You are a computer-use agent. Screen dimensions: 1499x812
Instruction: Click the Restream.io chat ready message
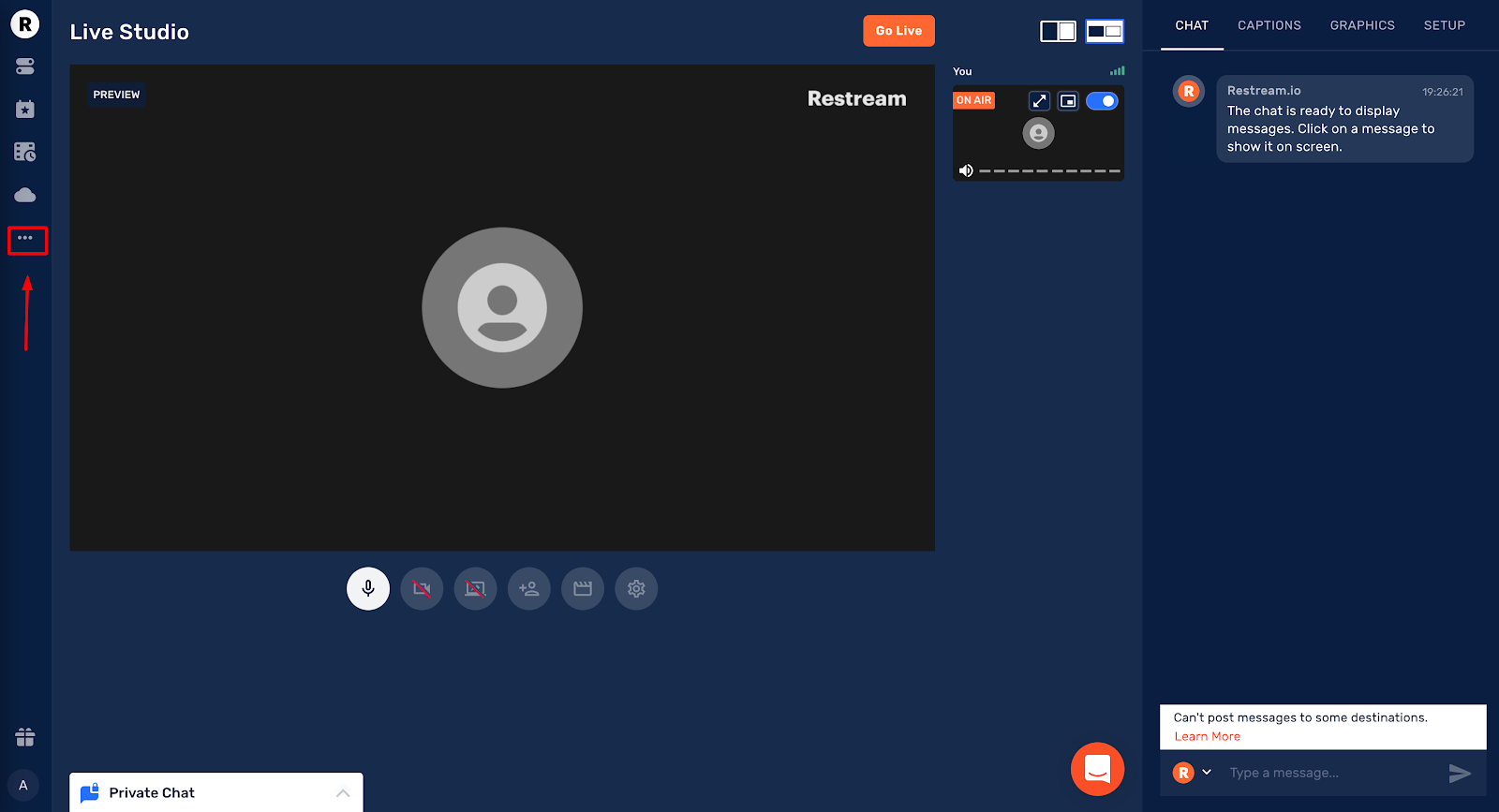tap(1344, 119)
